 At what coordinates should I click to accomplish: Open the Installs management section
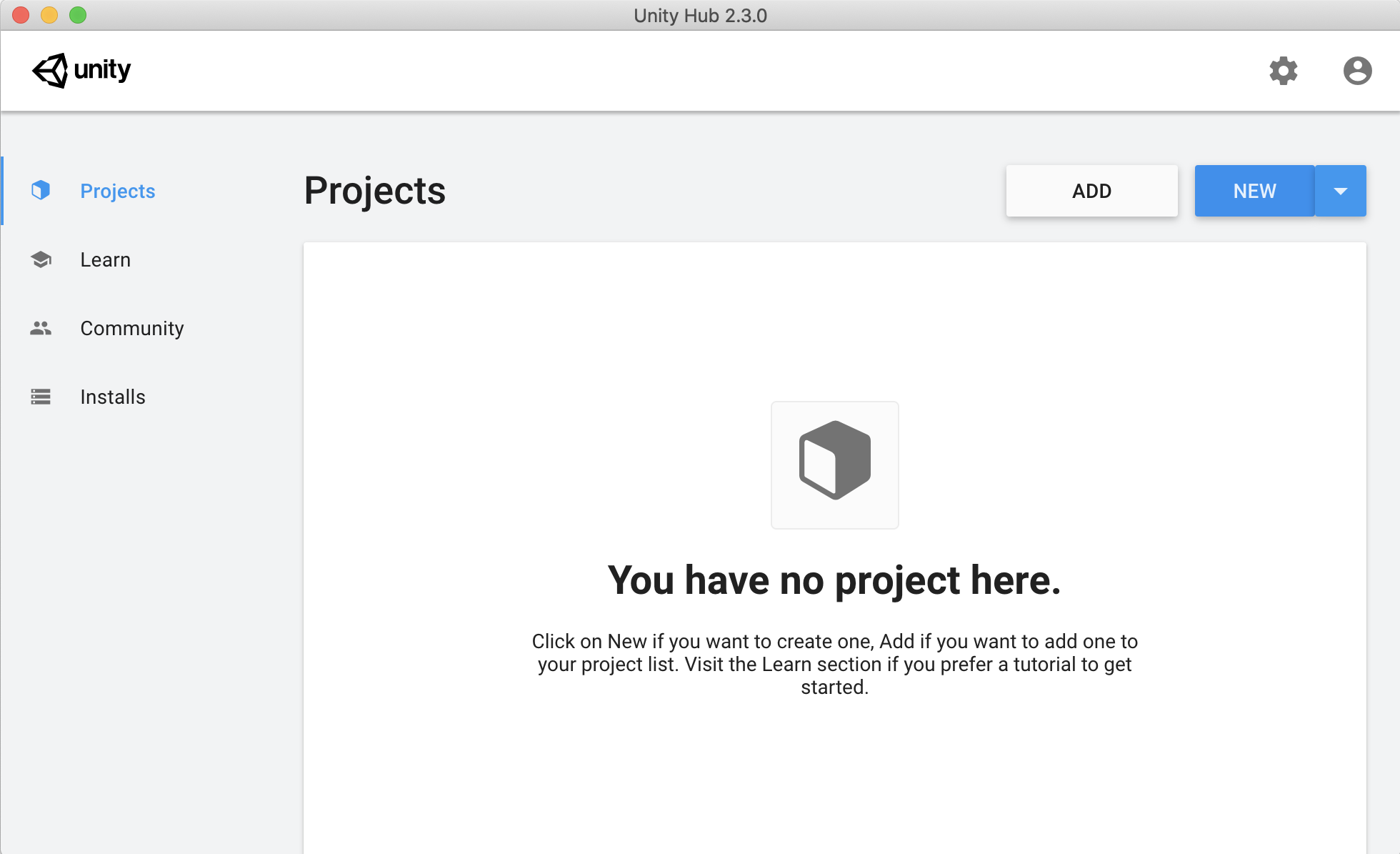[x=112, y=397]
